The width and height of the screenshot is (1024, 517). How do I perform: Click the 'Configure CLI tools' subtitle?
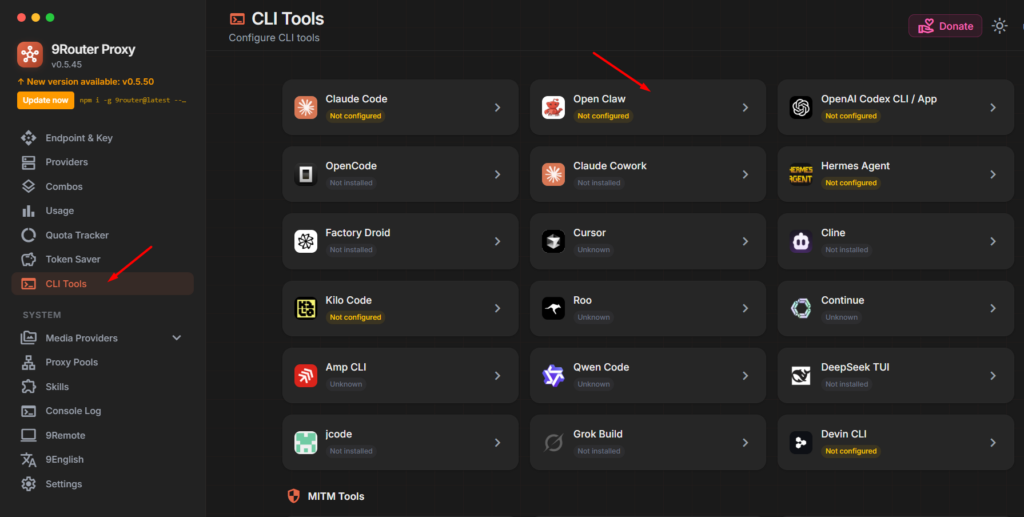(x=274, y=38)
